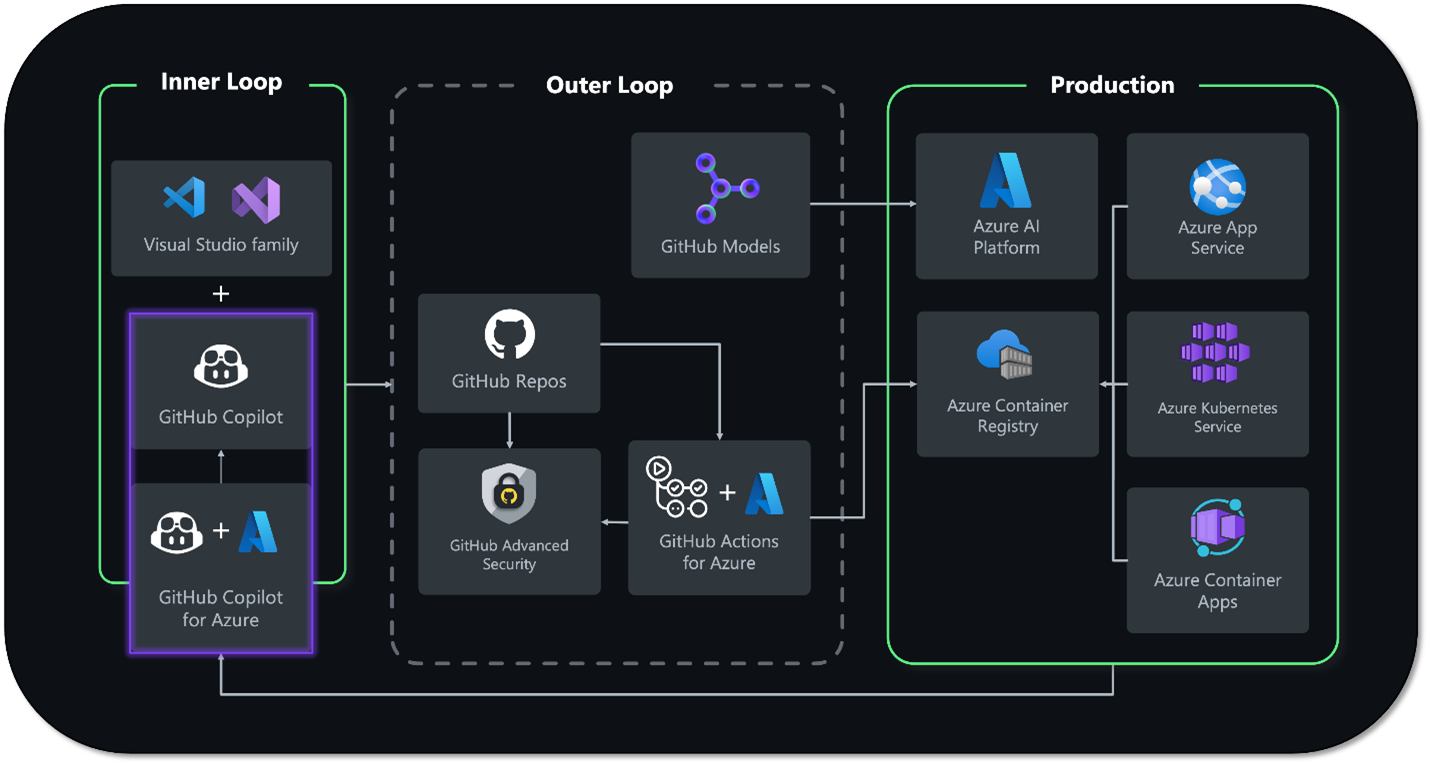Click the purple Visual Studio icon
The height and width of the screenshot is (765, 1430).
point(256,198)
